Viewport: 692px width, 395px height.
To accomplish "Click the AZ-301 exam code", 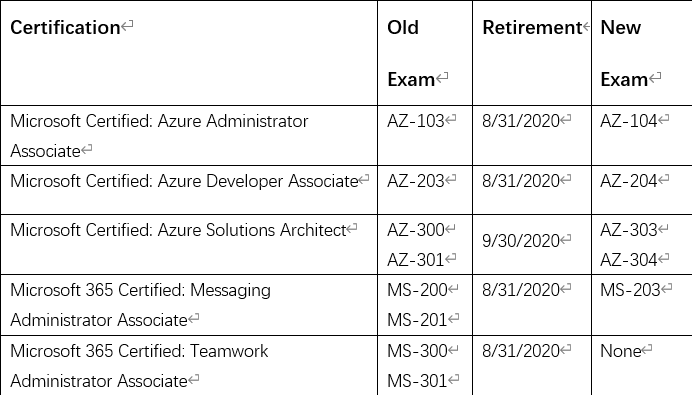I will [416, 260].
